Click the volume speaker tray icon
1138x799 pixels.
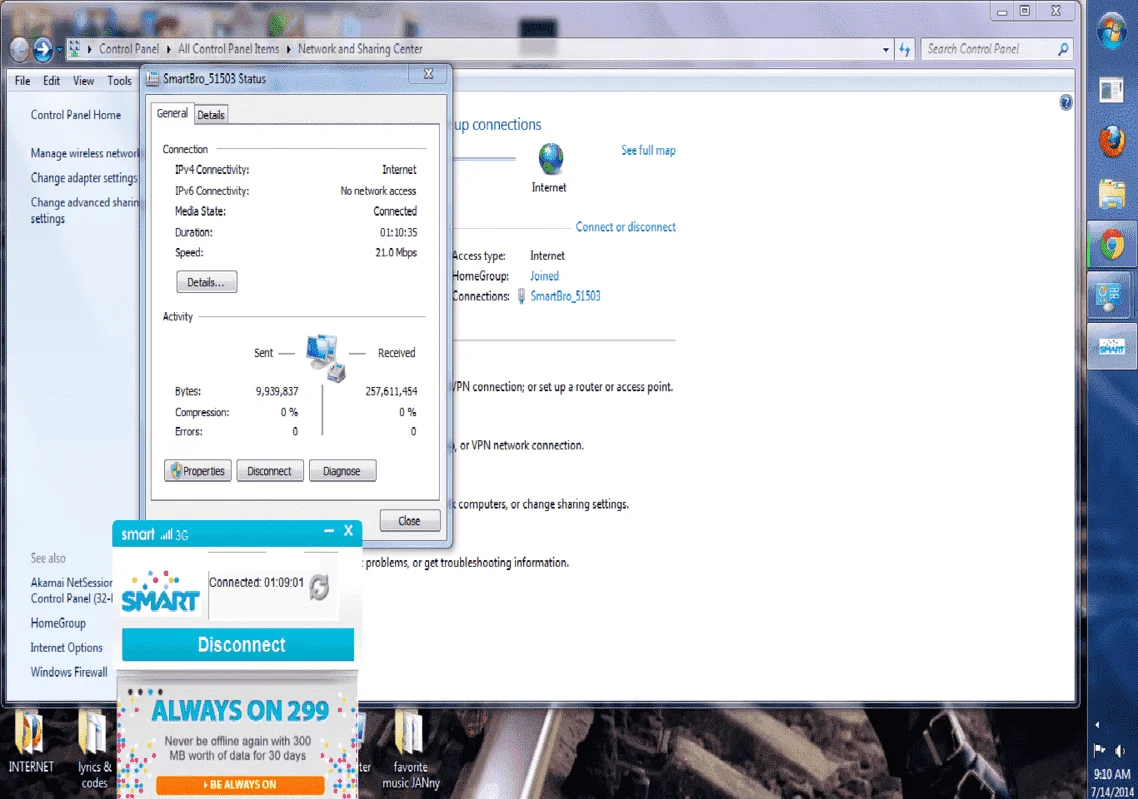(1120, 750)
